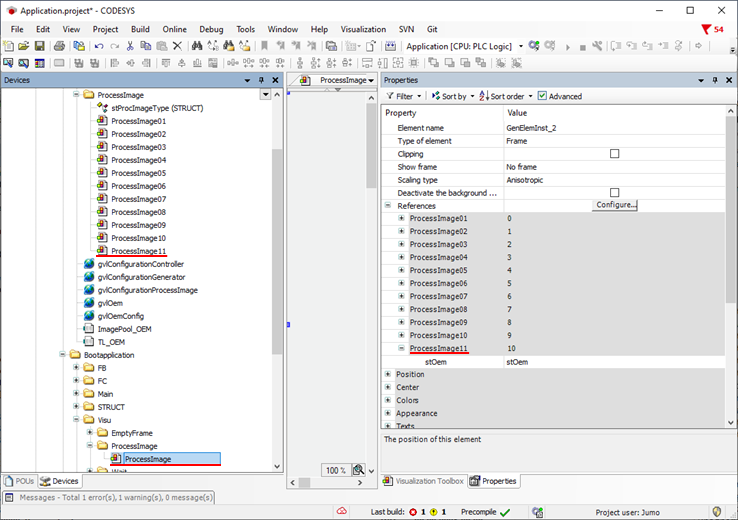738x520 pixels.
Task: Click the Login gear icon
Action: click(534, 46)
